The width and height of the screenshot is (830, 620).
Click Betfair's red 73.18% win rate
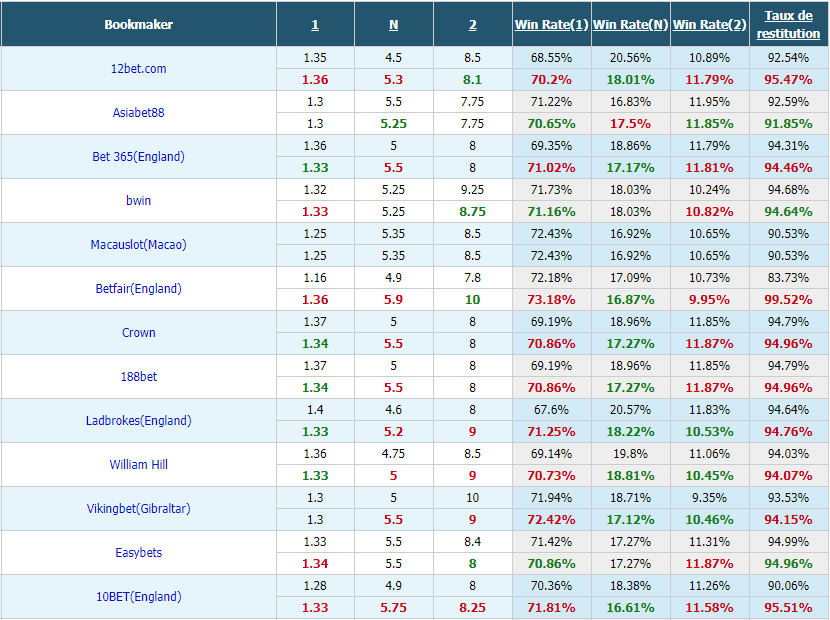pyautogui.click(x=551, y=300)
